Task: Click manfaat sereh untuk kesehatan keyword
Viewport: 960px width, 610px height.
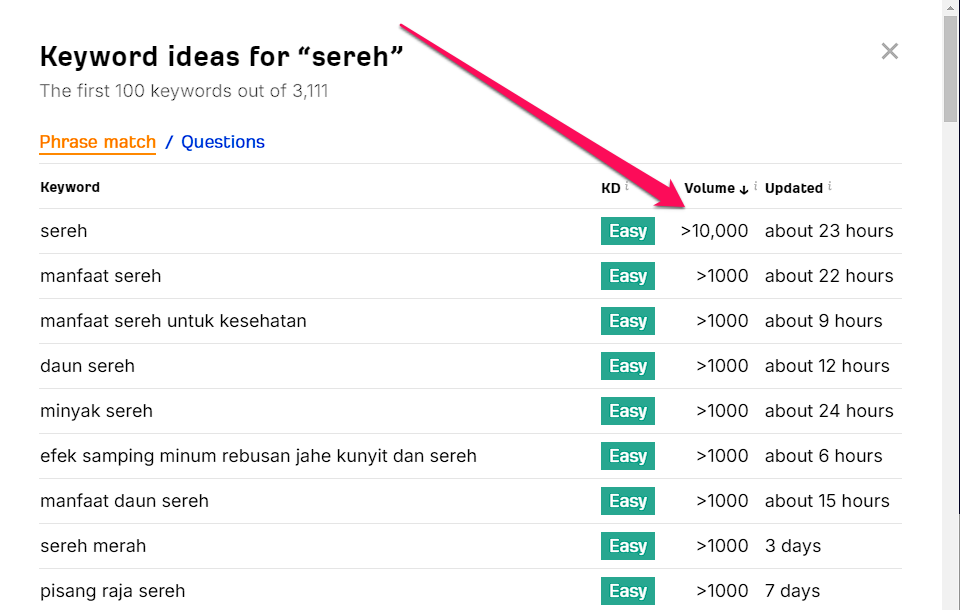Action: (x=173, y=321)
